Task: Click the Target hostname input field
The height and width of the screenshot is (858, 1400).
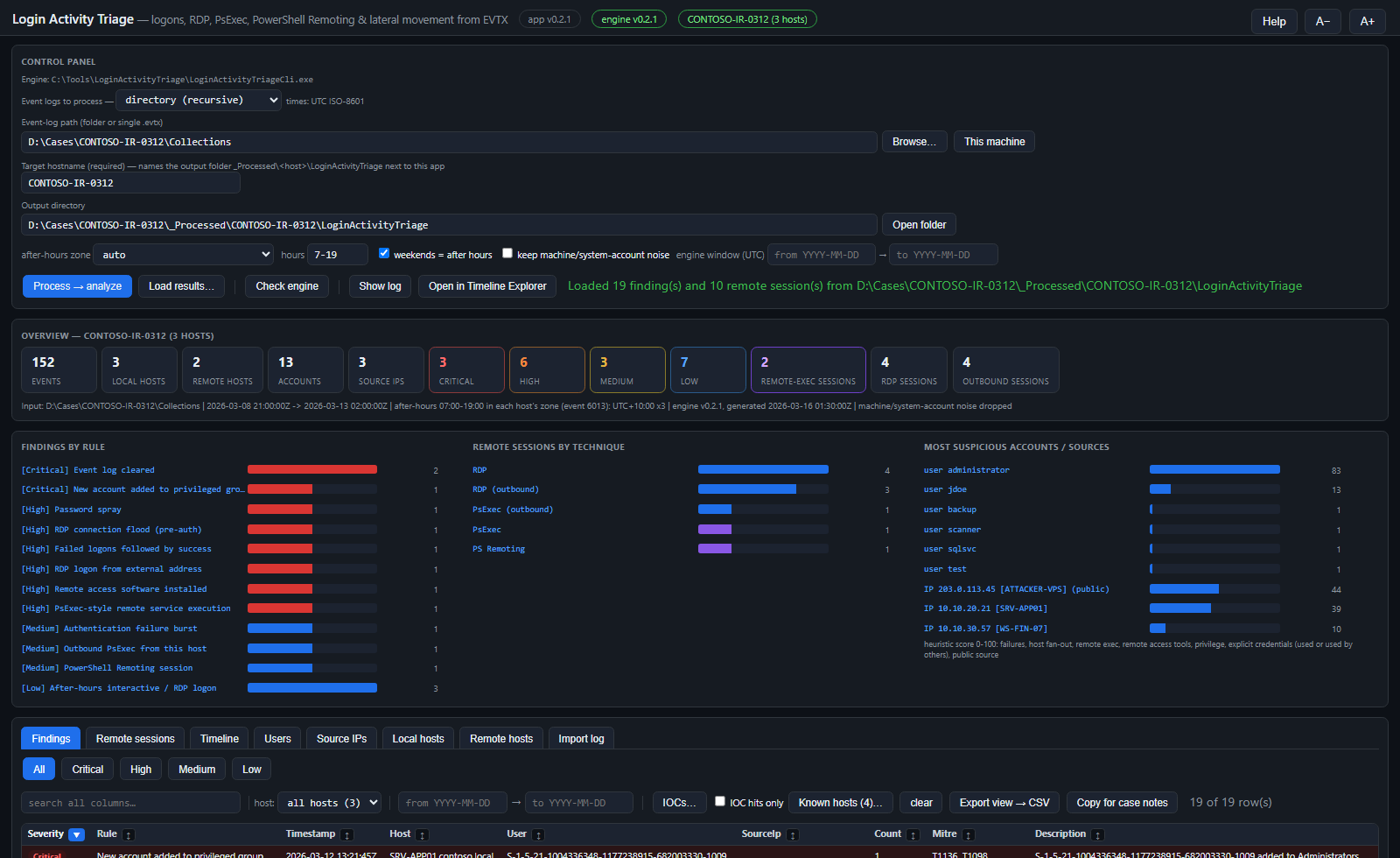Action: pyautogui.click(x=131, y=183)
